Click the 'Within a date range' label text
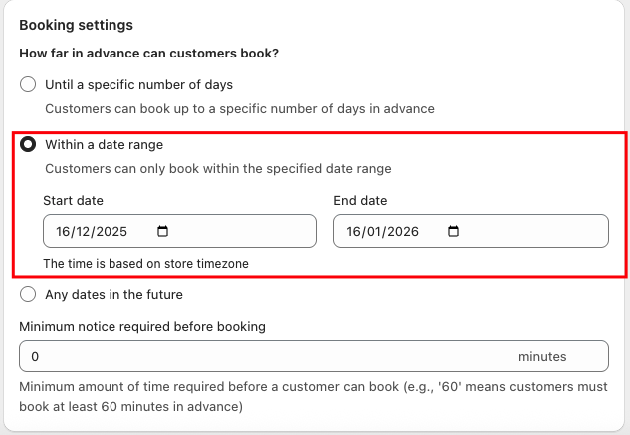The image size is (630, 435). (104, 144)
